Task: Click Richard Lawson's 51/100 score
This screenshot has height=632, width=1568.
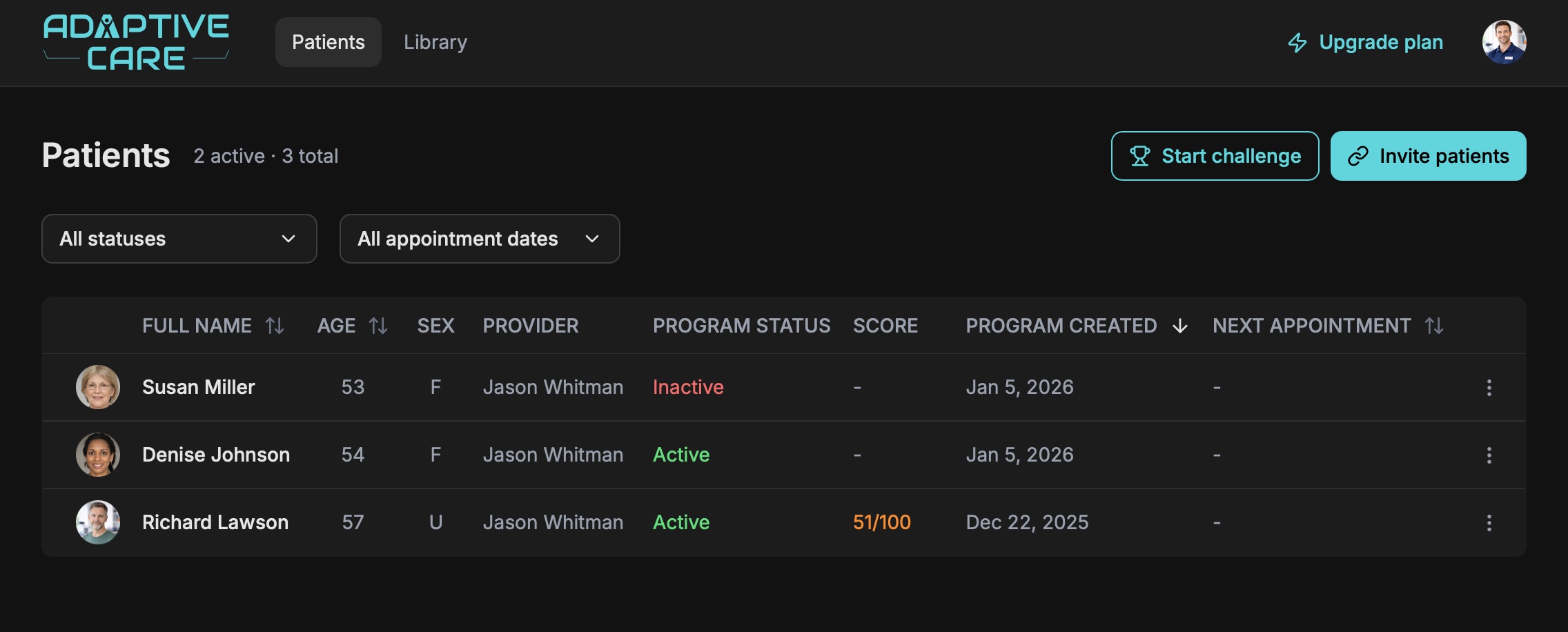Action: click(881, 522)
